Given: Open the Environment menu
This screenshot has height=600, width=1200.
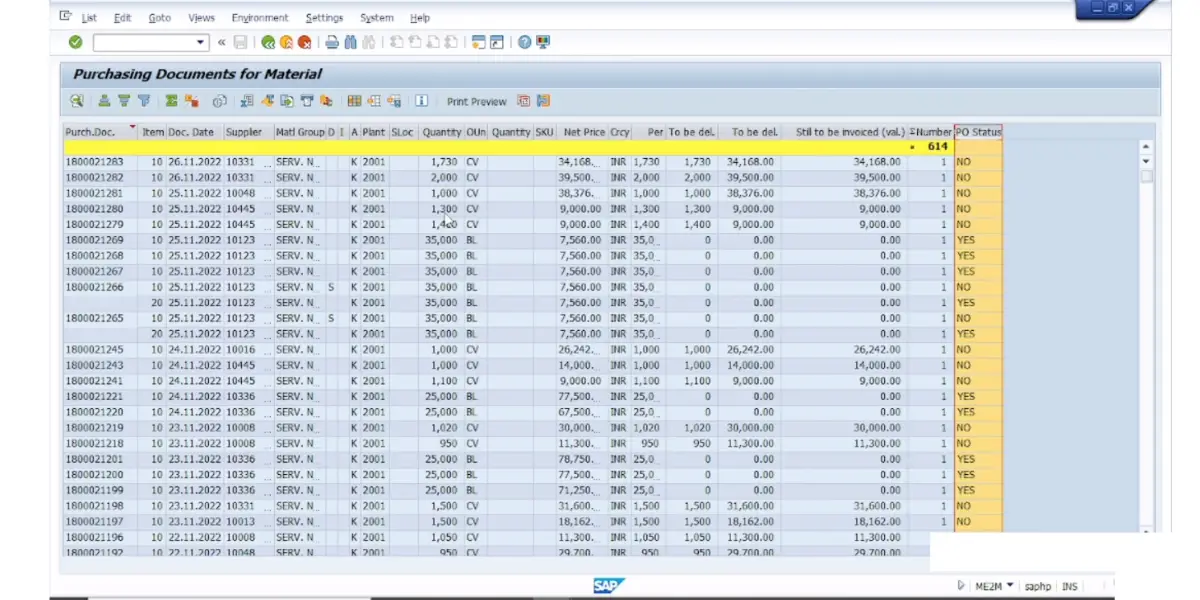Looking at the screenshot, I should [259, 18].
